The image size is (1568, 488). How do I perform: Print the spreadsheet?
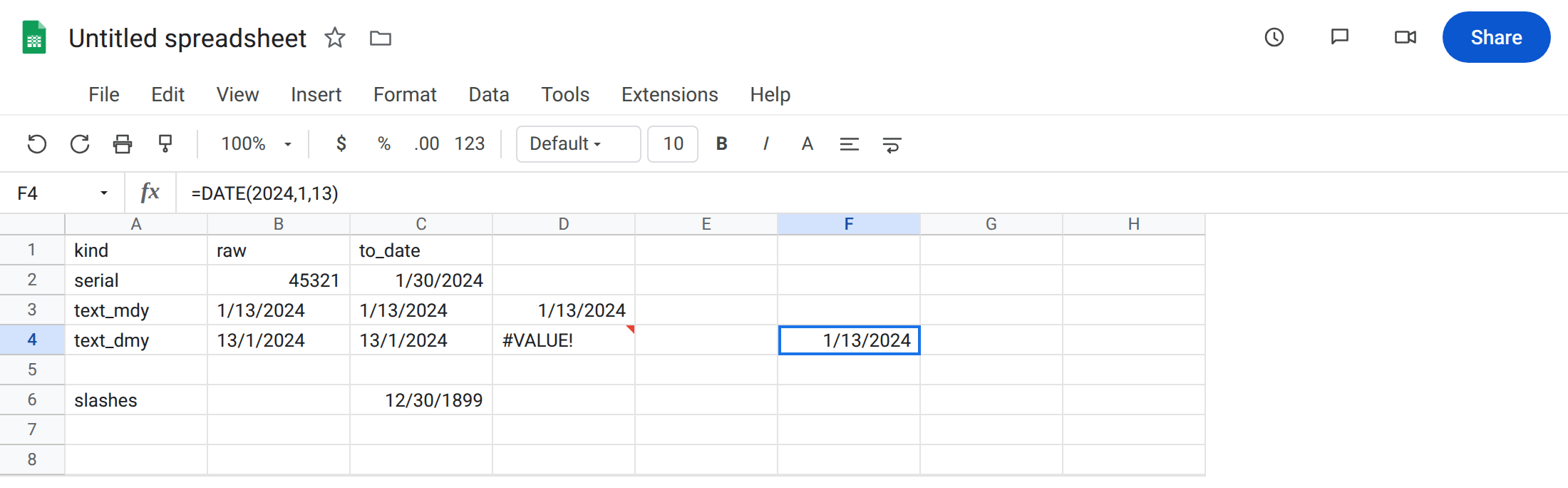click(123, 144)
